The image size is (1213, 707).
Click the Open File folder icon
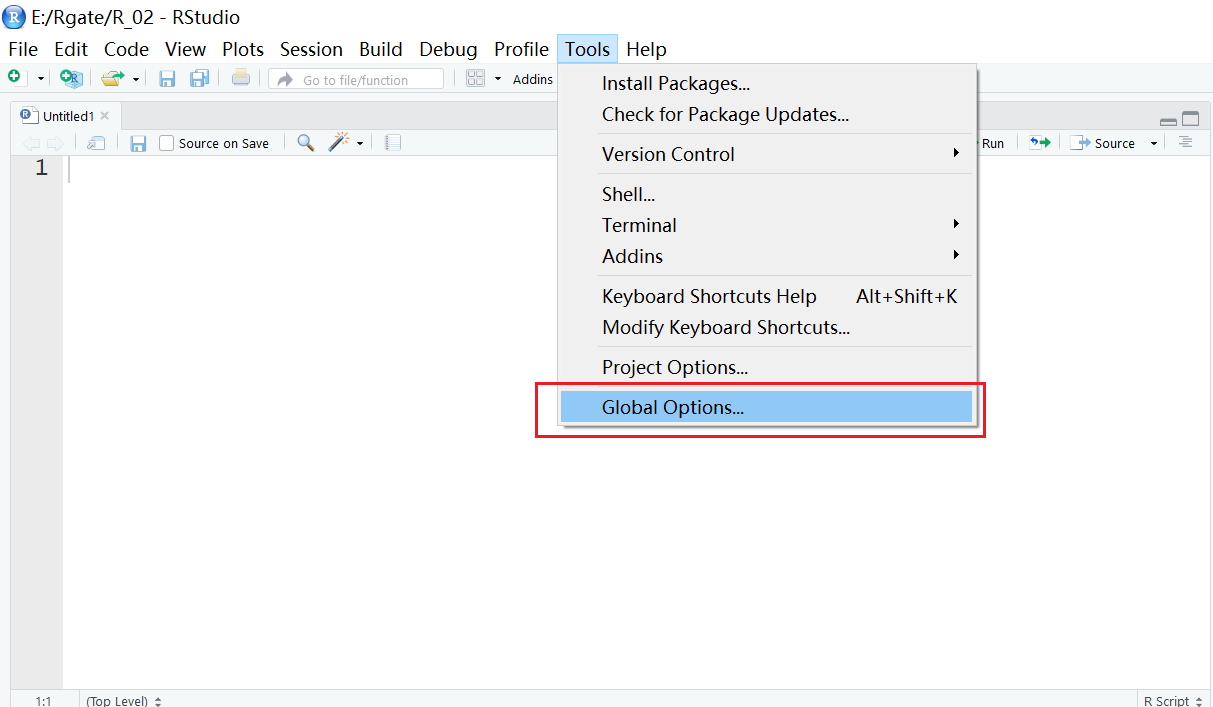click(x=112, y=78)
